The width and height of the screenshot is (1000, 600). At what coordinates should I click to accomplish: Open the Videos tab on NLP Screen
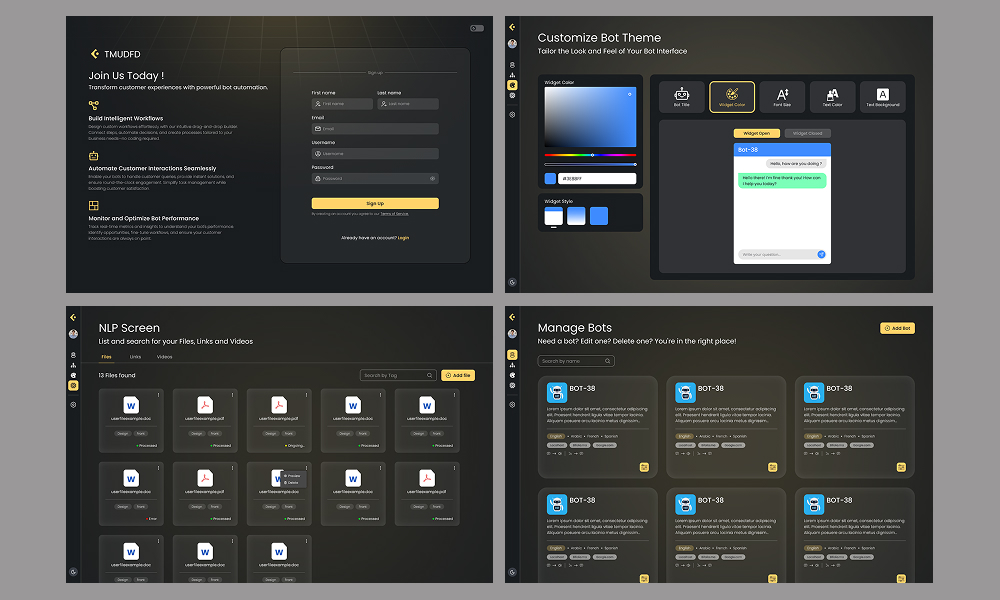164,356
